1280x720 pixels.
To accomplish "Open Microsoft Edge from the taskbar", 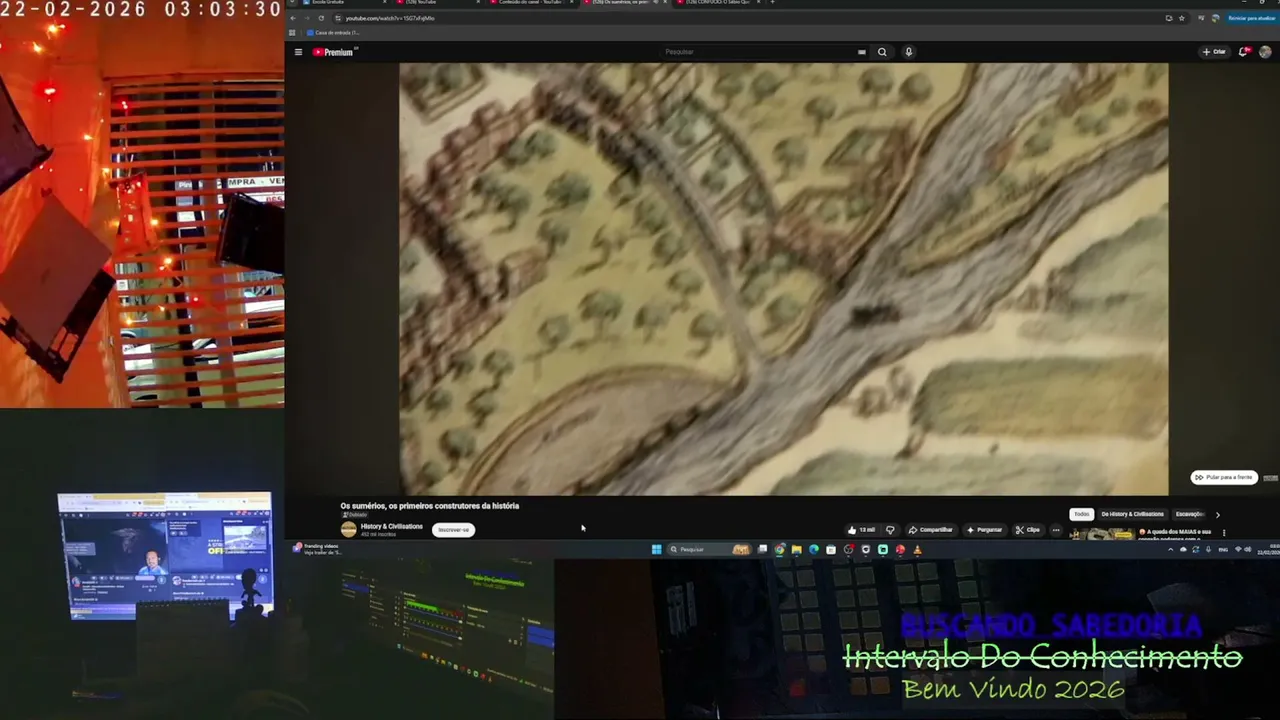I will coord(813,549).
